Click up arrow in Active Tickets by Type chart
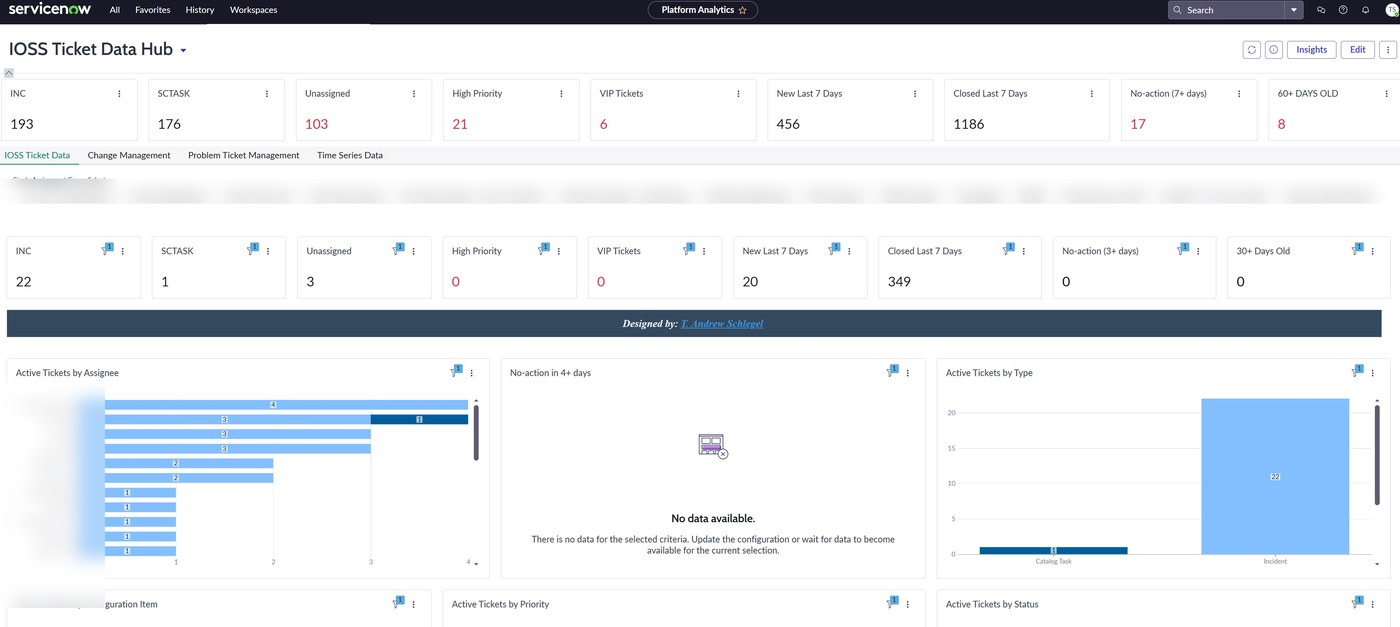The width and height of the screenshot is (1400, 627). pos(1378,401)
